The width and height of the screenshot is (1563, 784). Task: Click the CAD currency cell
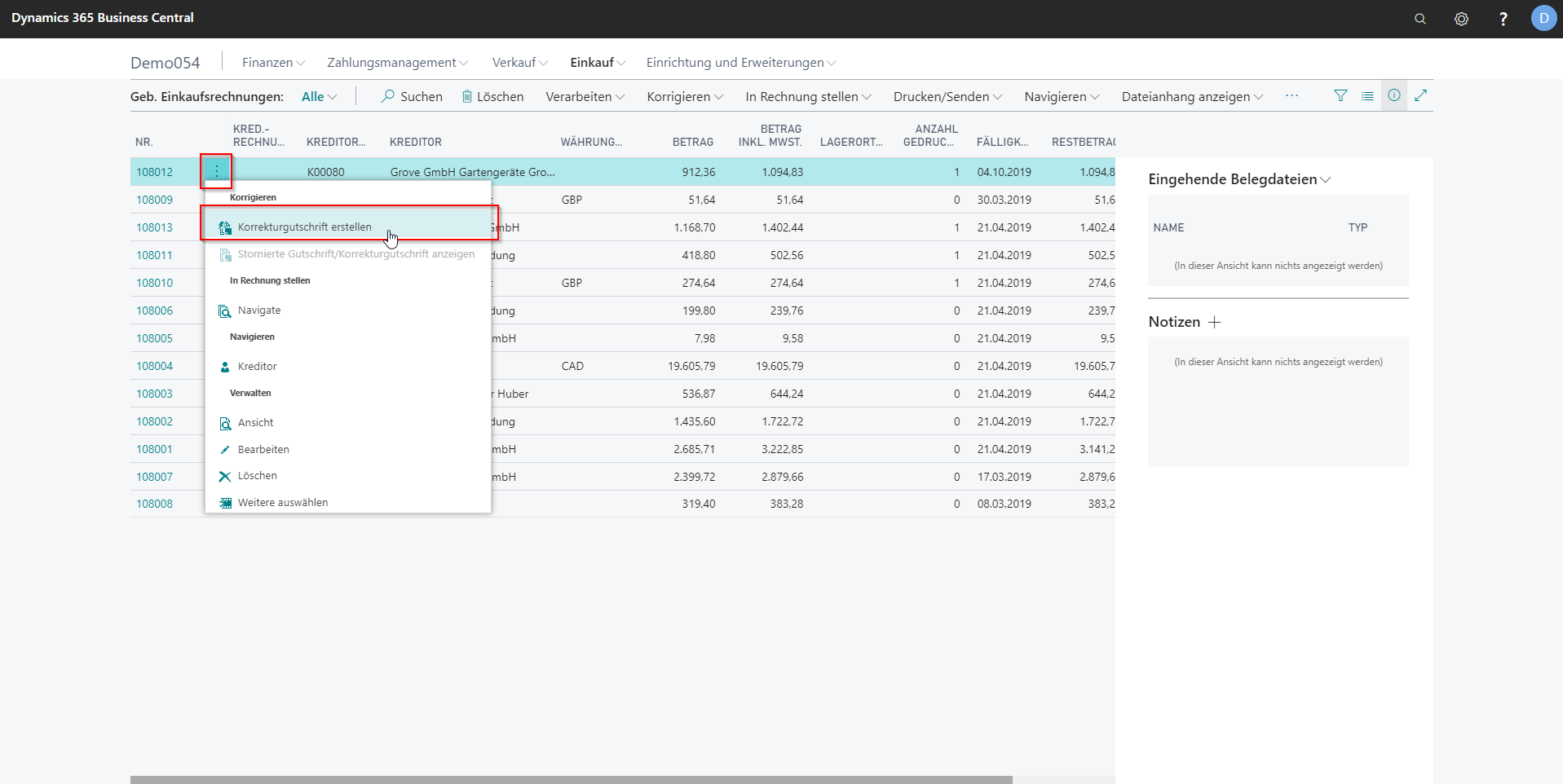coord(572,366)
